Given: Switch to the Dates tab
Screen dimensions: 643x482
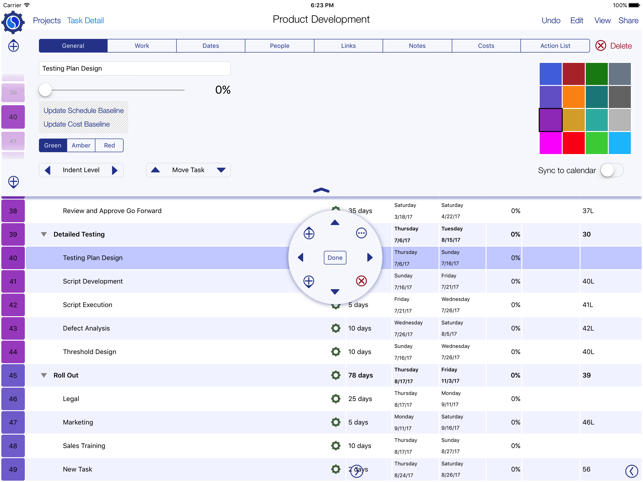Looking at the screenshot, I should coord(211,46).
